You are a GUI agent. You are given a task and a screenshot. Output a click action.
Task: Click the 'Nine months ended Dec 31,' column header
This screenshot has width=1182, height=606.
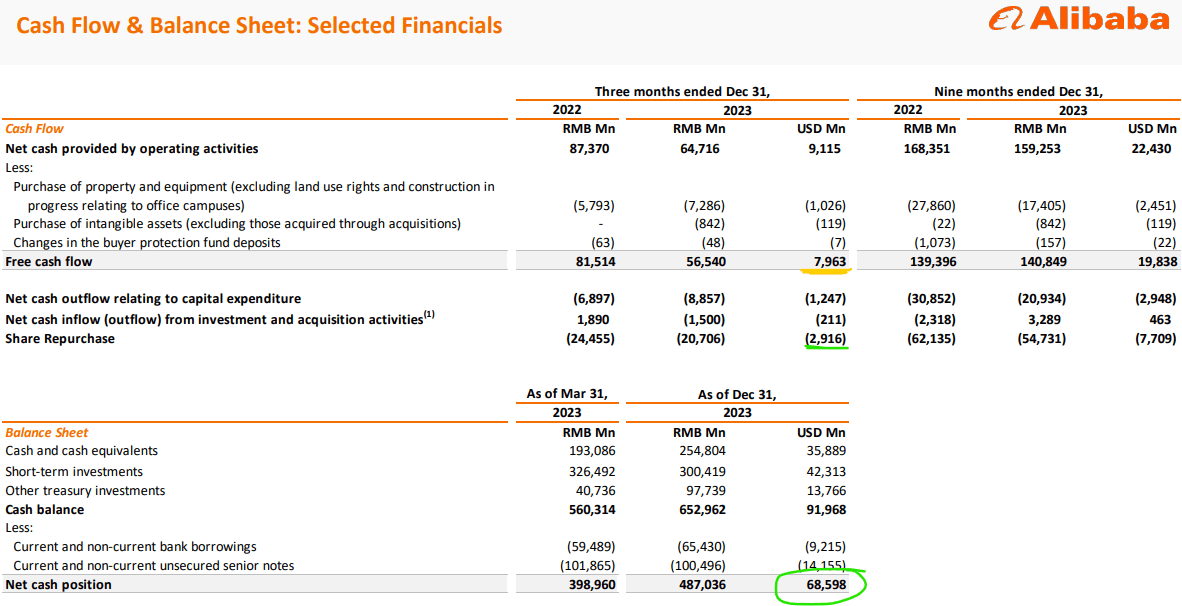[x=1019, y=91]
